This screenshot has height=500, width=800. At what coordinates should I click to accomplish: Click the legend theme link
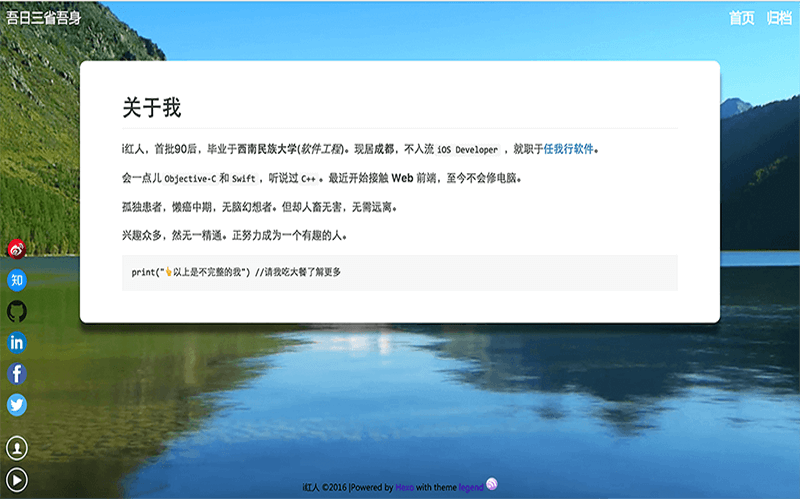[x=471, y=487]
